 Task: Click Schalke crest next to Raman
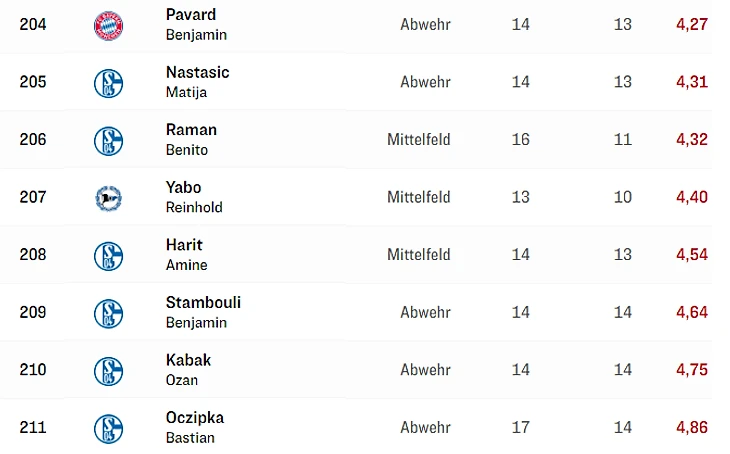coord(108,140)
